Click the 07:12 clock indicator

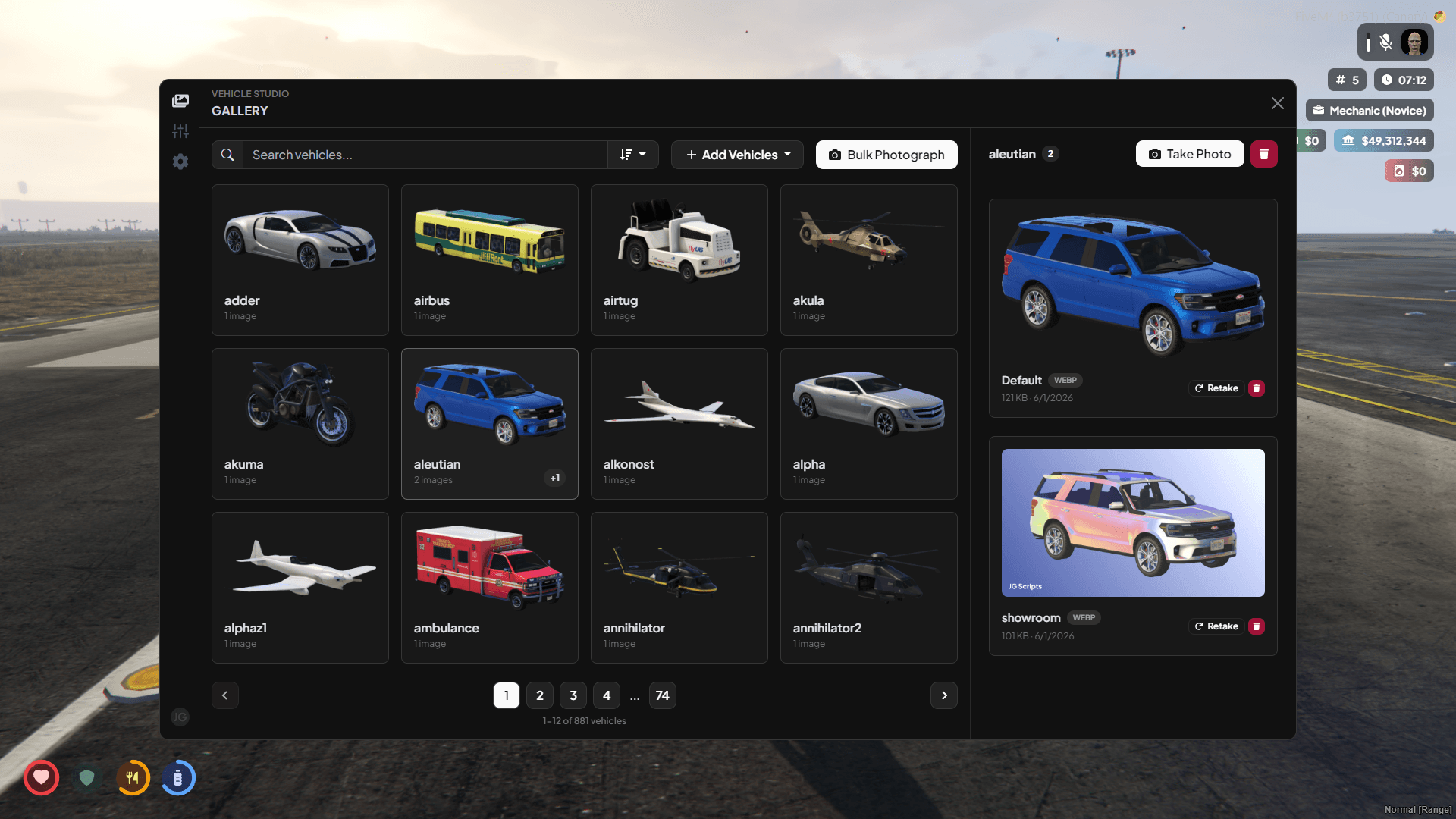(x=1404, y=80)
